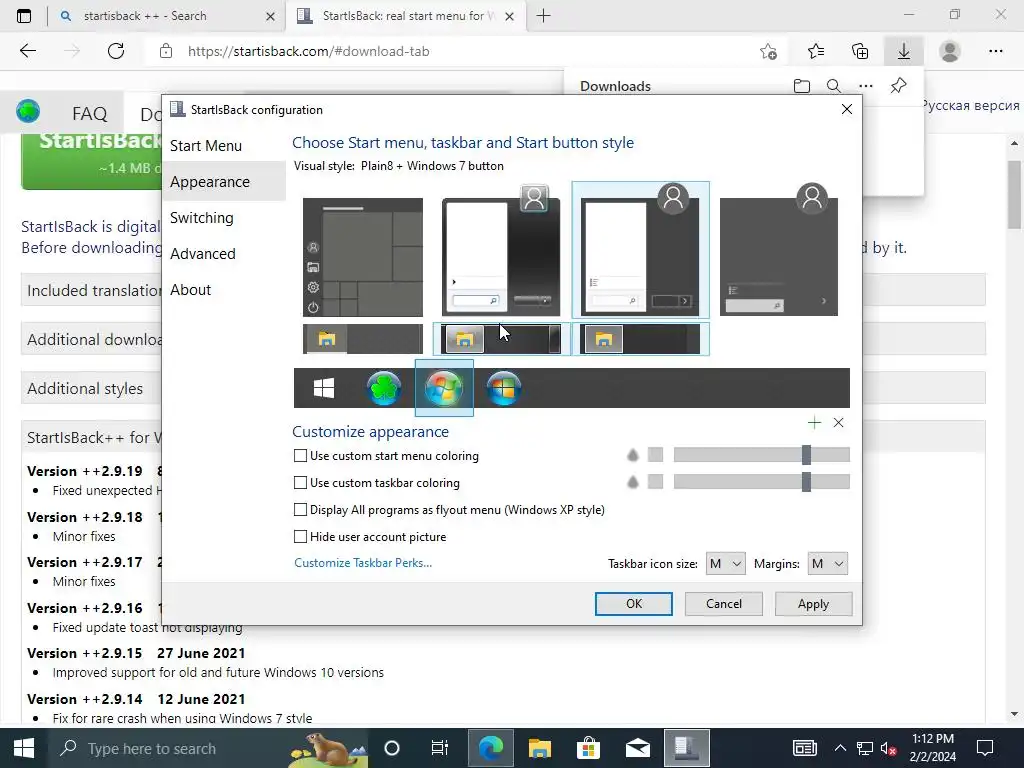This screenshot has height=768, width=1024.
Task: Open the Customize Taskbar Perks link
Action: [x=363, y=563]
